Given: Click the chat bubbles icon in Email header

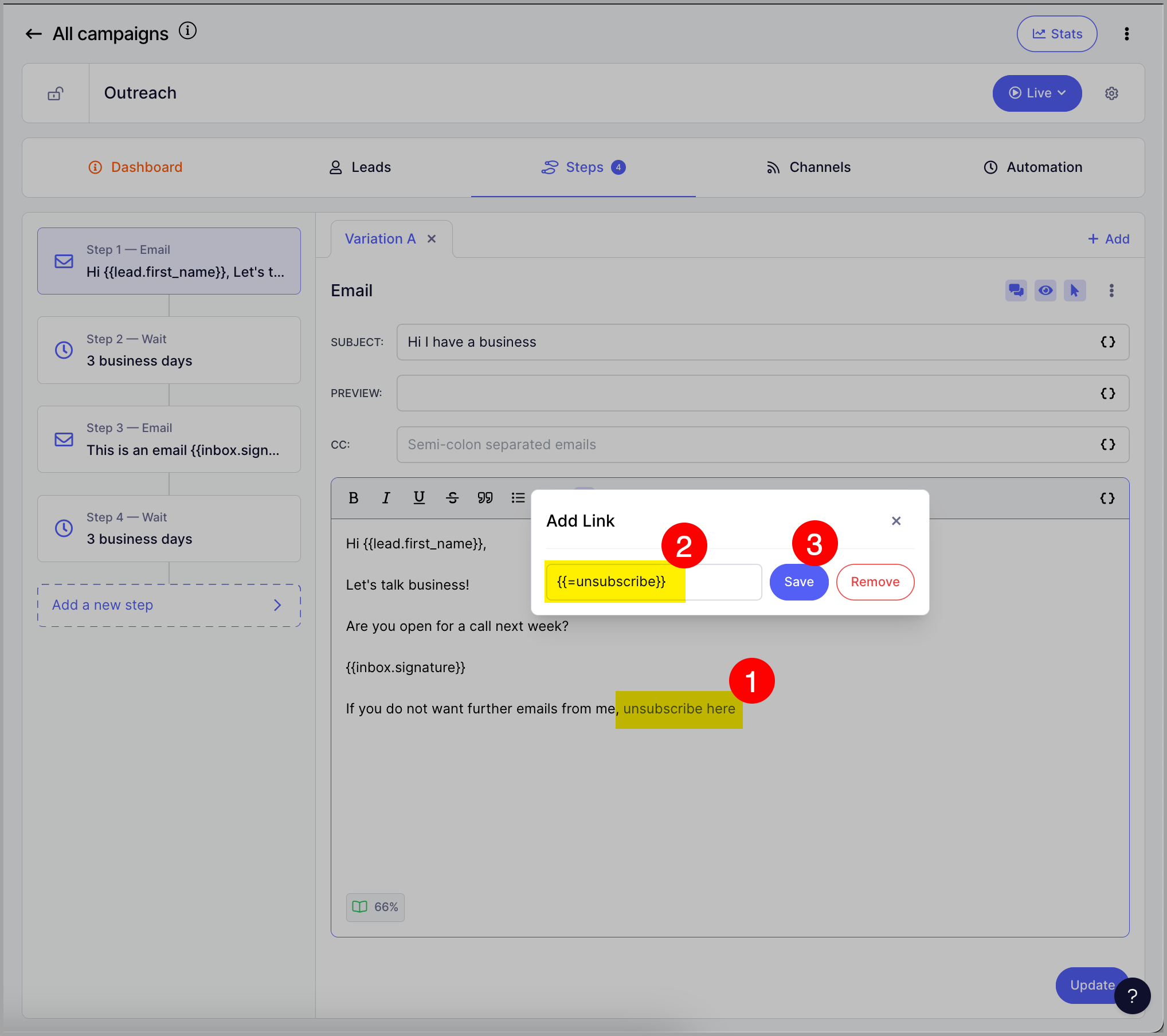Looking at the screenshot, I should point(1016,291).
